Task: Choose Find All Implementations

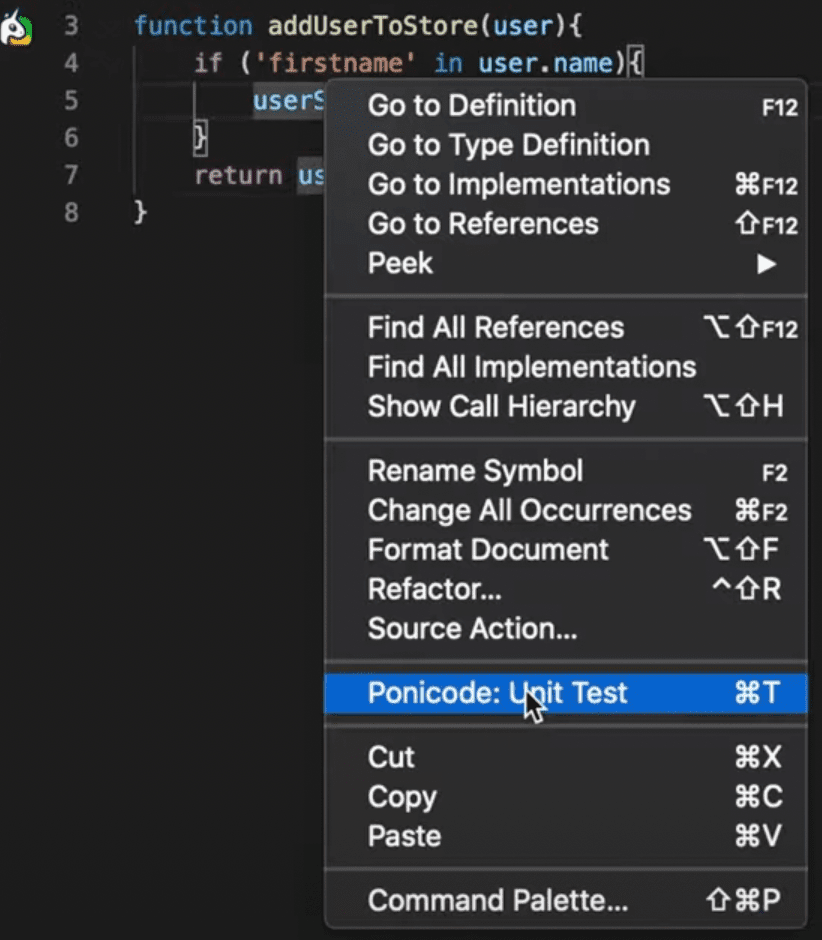Action: point(565,367)
